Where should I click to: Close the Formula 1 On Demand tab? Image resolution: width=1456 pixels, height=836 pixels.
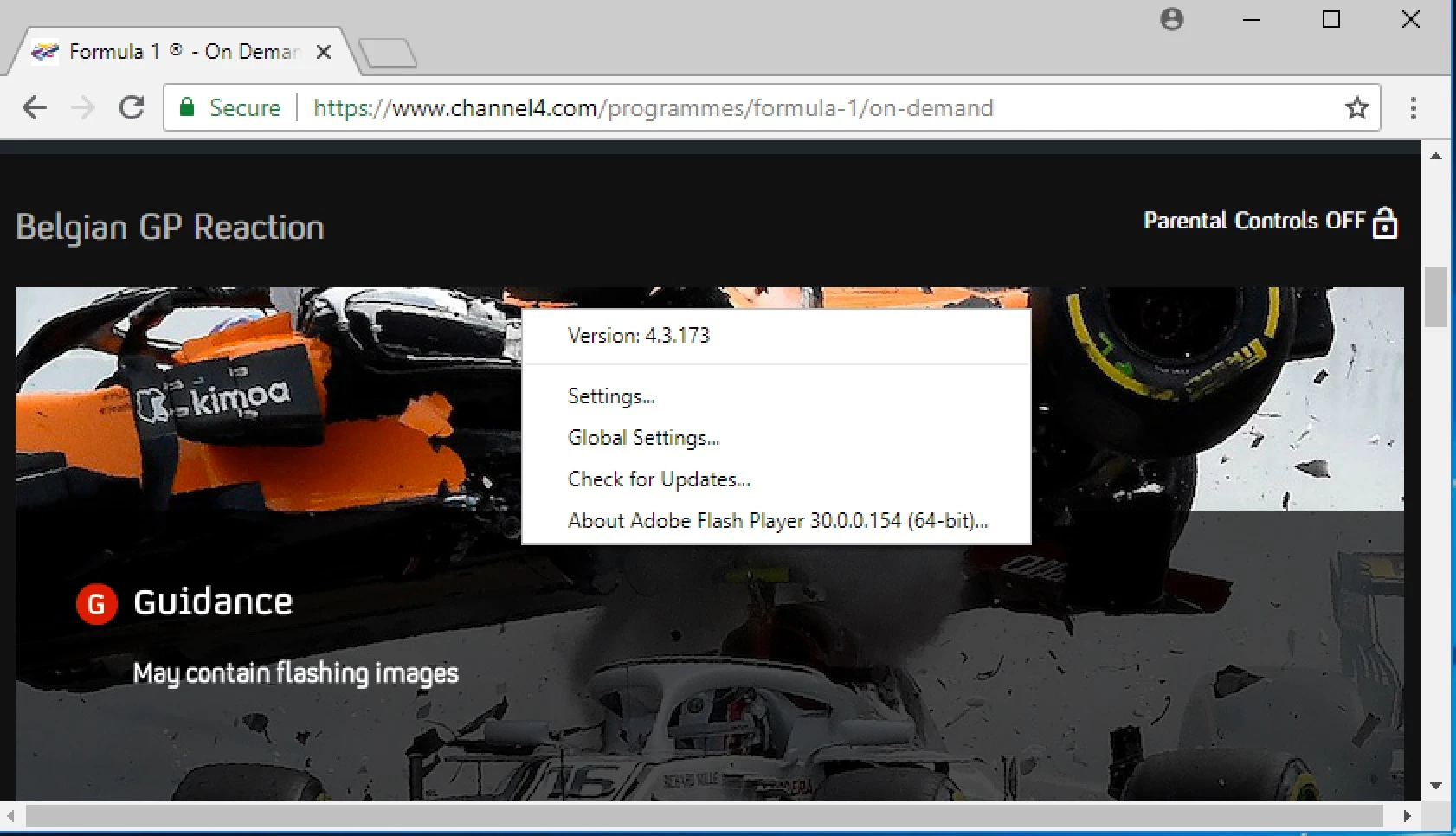click(x=324, y=52)
